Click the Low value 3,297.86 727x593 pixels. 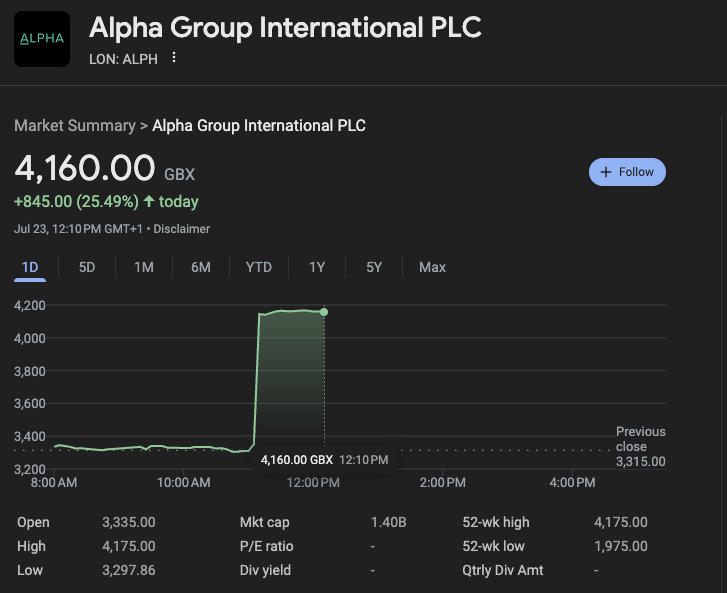coord(129,570)
